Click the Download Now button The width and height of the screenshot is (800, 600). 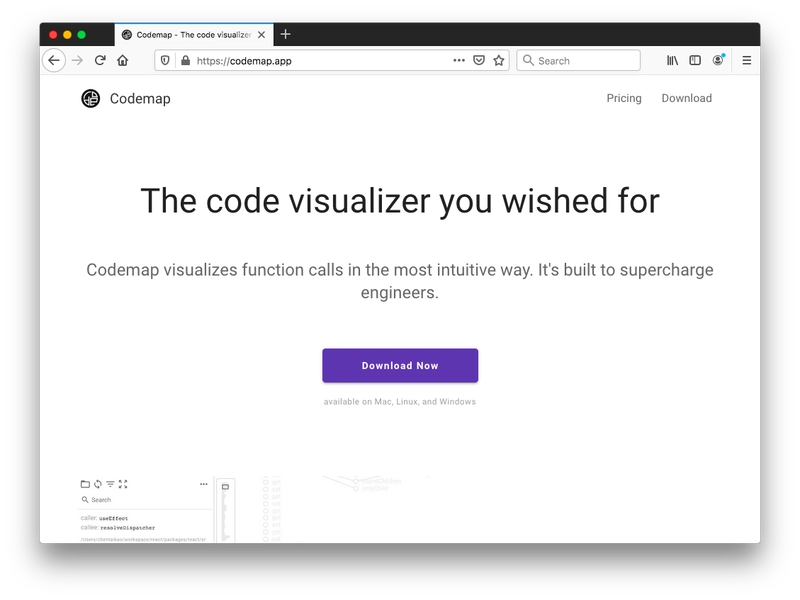400,365
